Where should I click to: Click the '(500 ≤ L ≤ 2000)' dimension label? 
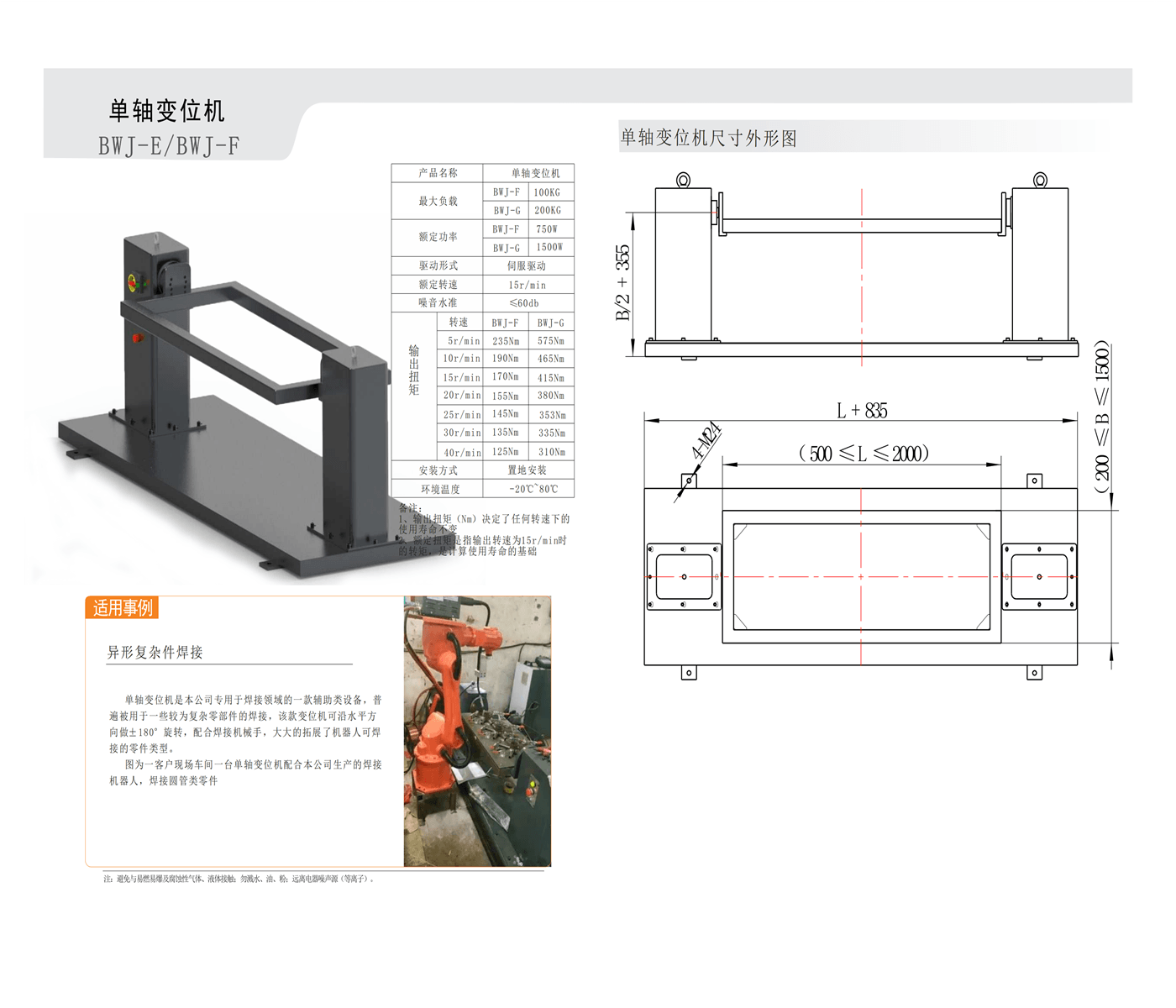pyautogui.click(x=864, y=454)
